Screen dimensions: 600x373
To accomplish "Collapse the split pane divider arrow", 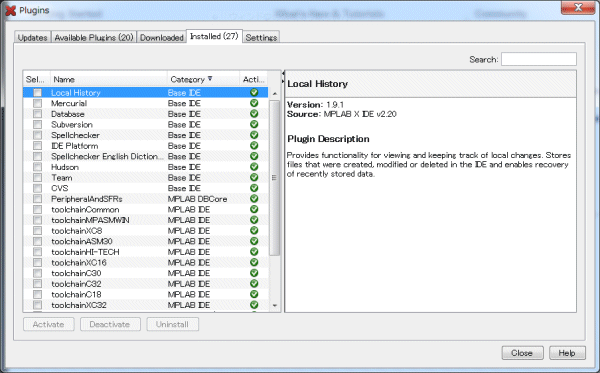I will 283,73.
